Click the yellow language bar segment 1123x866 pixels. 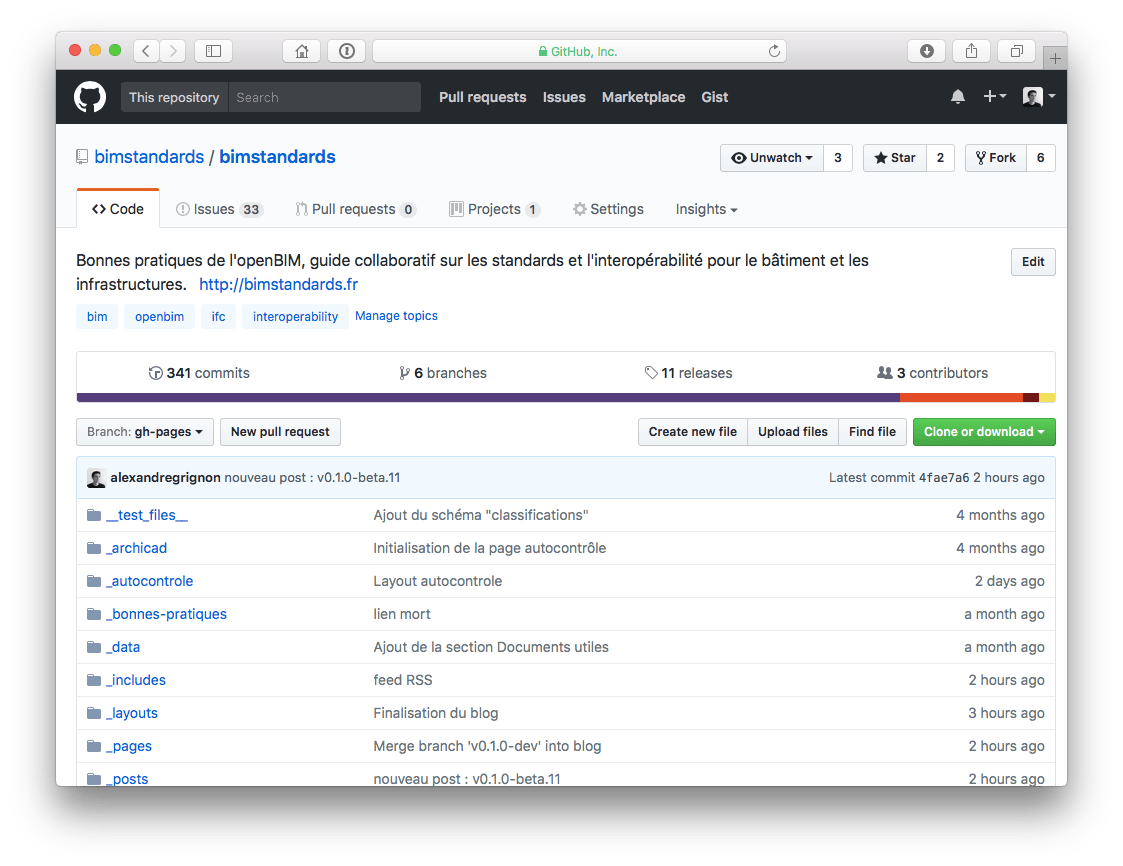1047,398
